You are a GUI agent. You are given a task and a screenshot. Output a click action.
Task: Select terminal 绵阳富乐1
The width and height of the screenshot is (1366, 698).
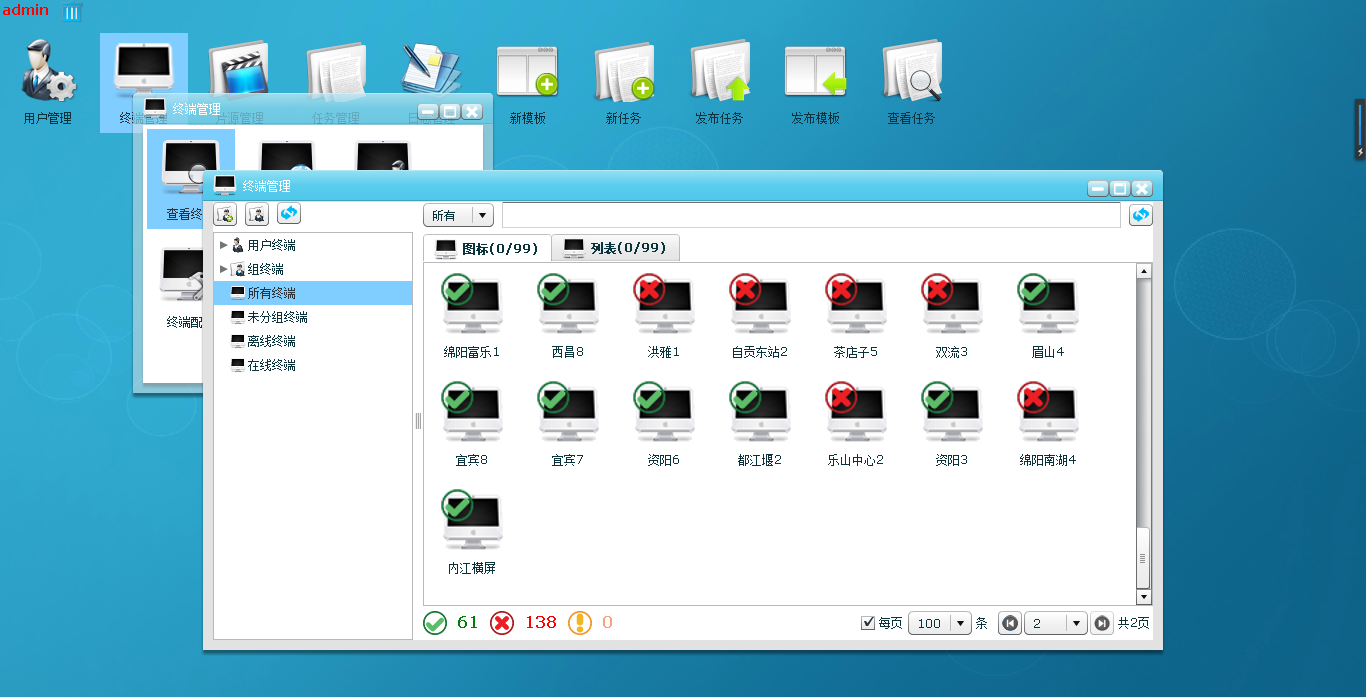472,316
